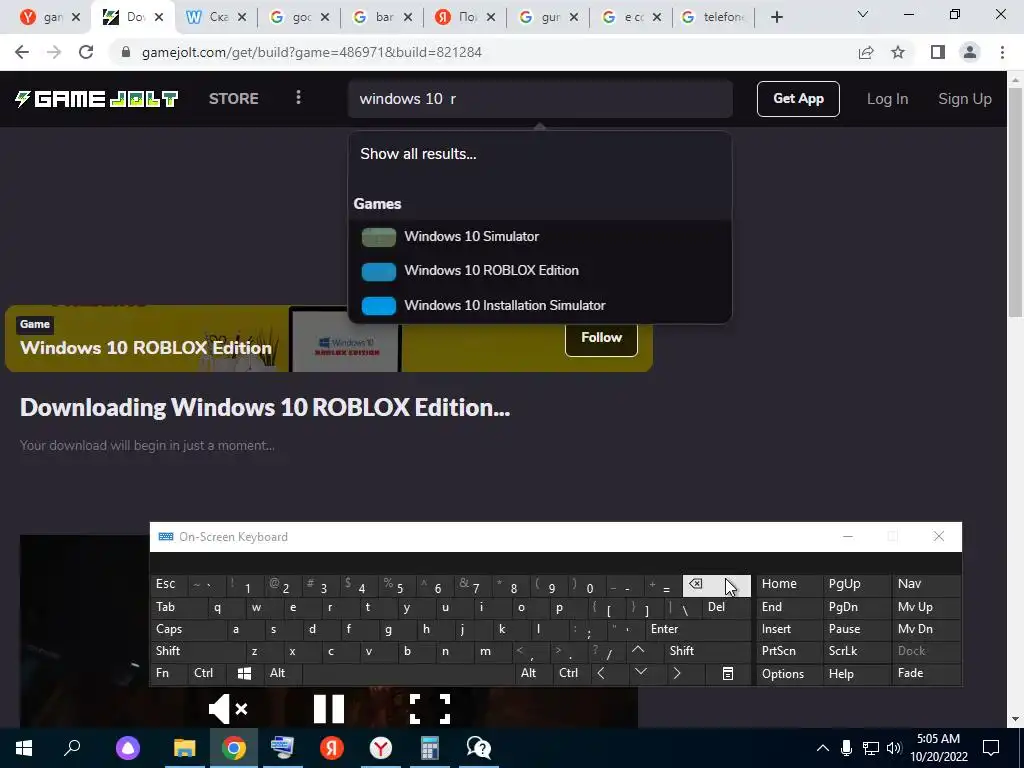Select Windows 10 ROBLOX Edition search result
Screen dimensions: 1024x768
click(540, 270)
